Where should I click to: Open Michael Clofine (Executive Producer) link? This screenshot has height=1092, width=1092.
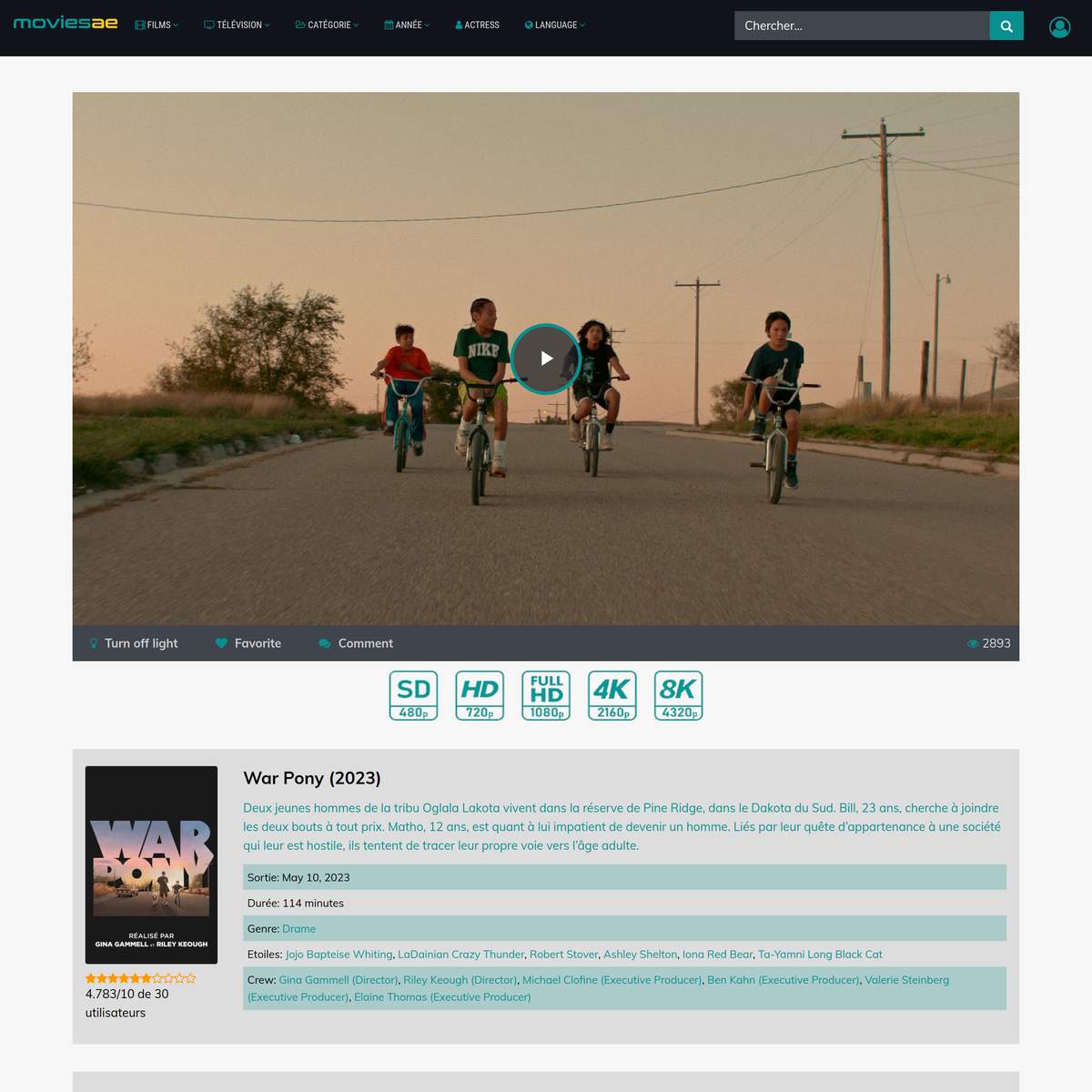point(612,980)
